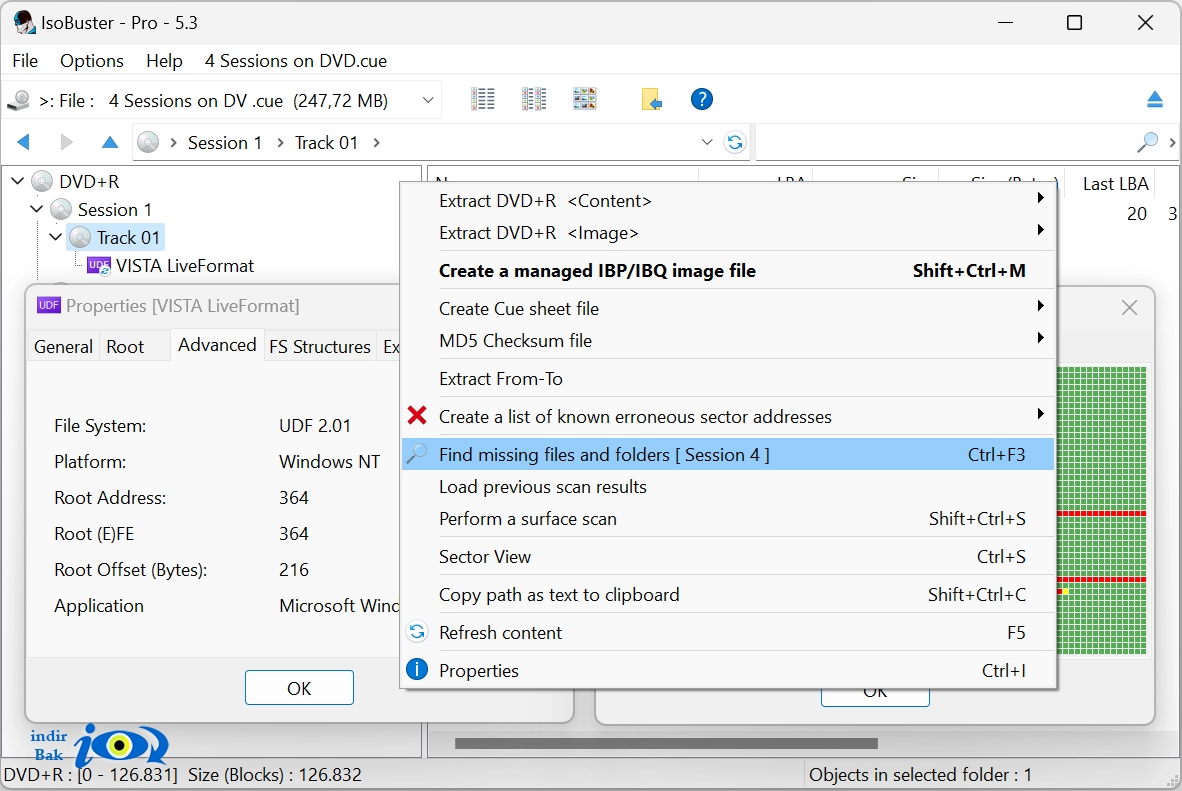Select the thumbnails view icon in toolbar
Screen dimensions: 1182x791
pyautogui.click(x=584, y=99)
